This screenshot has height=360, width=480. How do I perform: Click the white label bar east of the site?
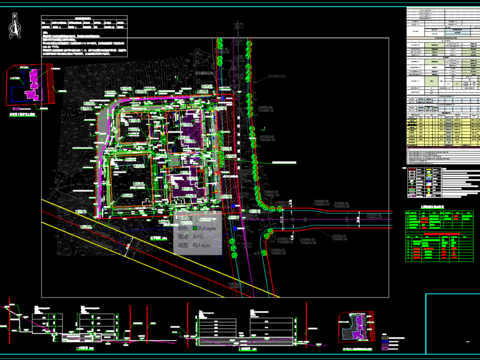tap(284, 163)
